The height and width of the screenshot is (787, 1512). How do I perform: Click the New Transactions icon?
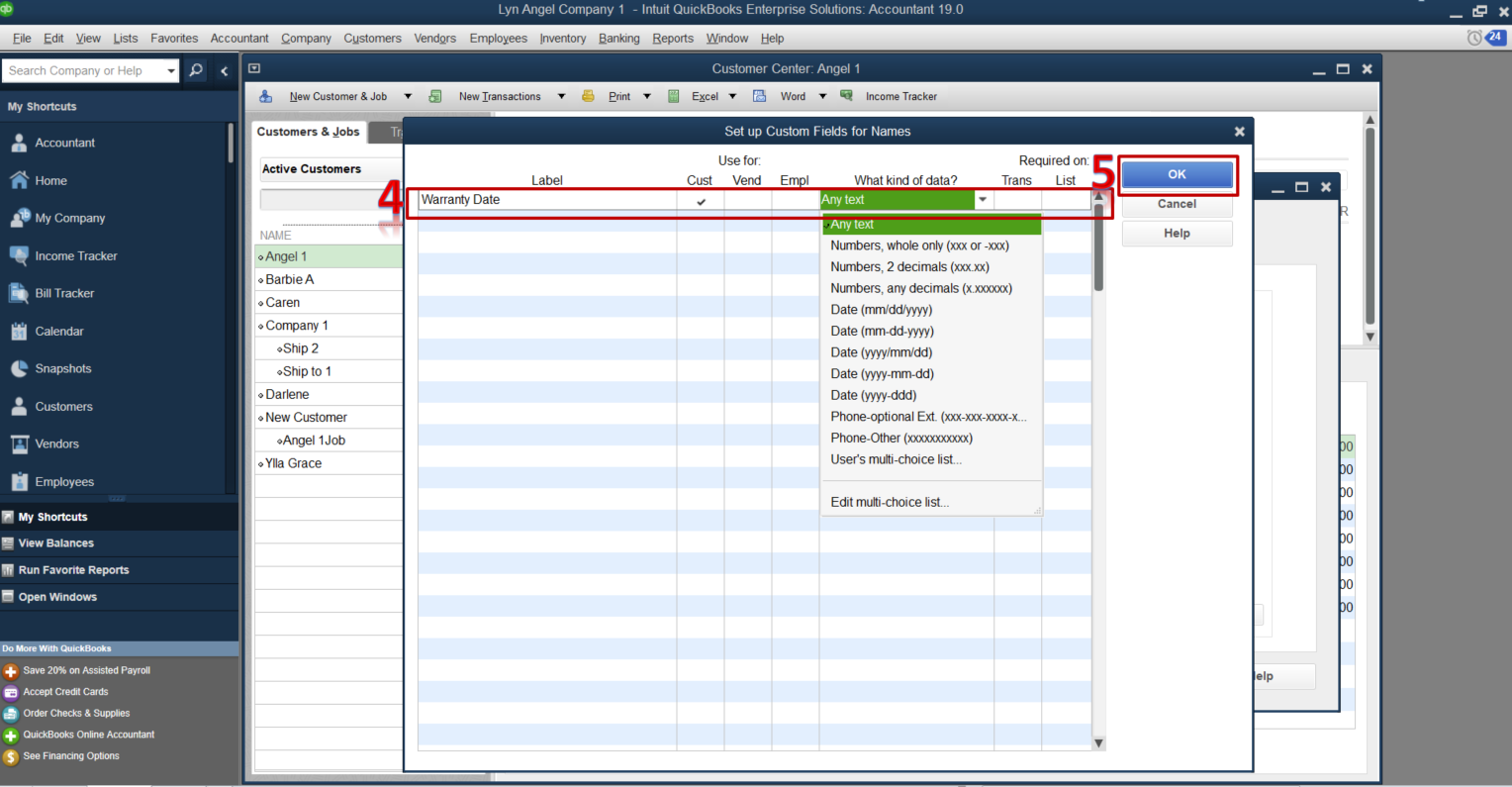coord(435,96)
